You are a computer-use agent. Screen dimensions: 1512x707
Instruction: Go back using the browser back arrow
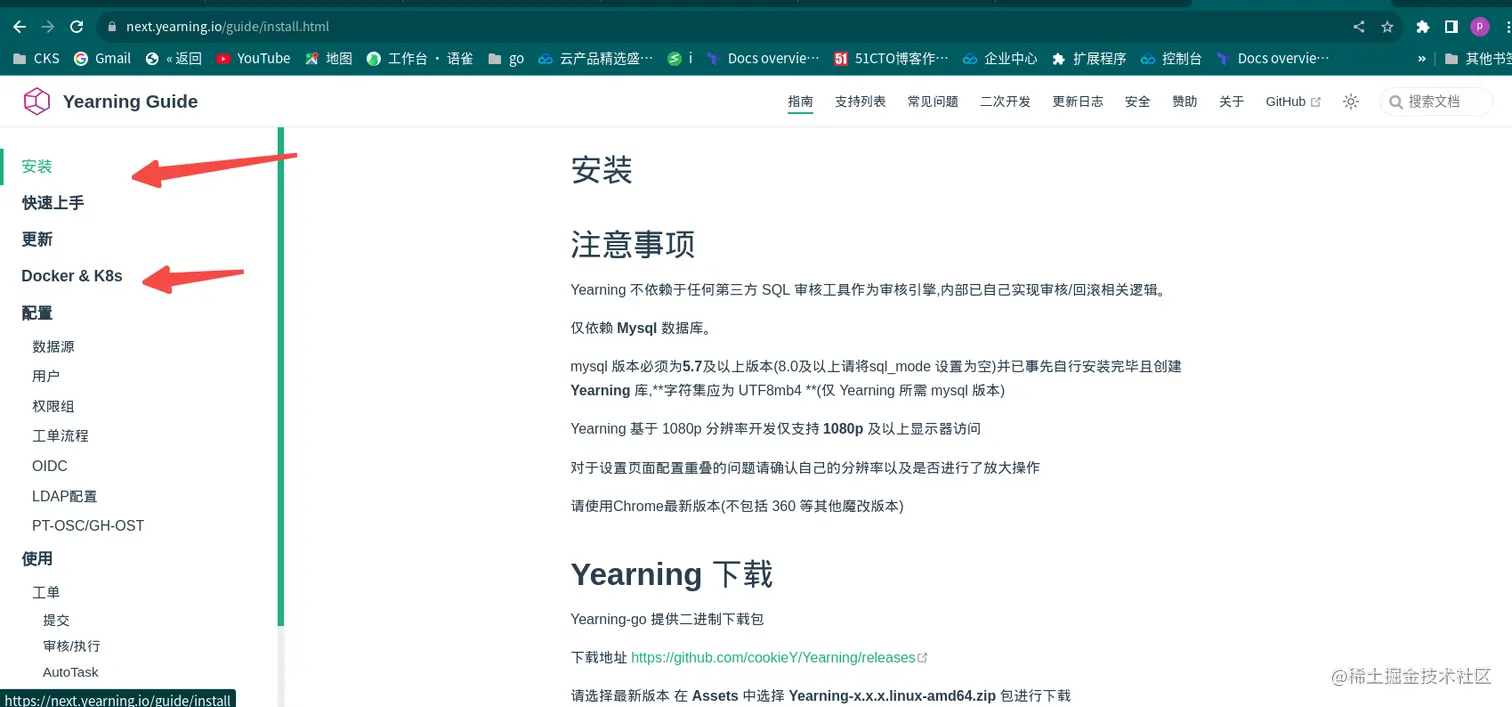[x=19, y=27]
